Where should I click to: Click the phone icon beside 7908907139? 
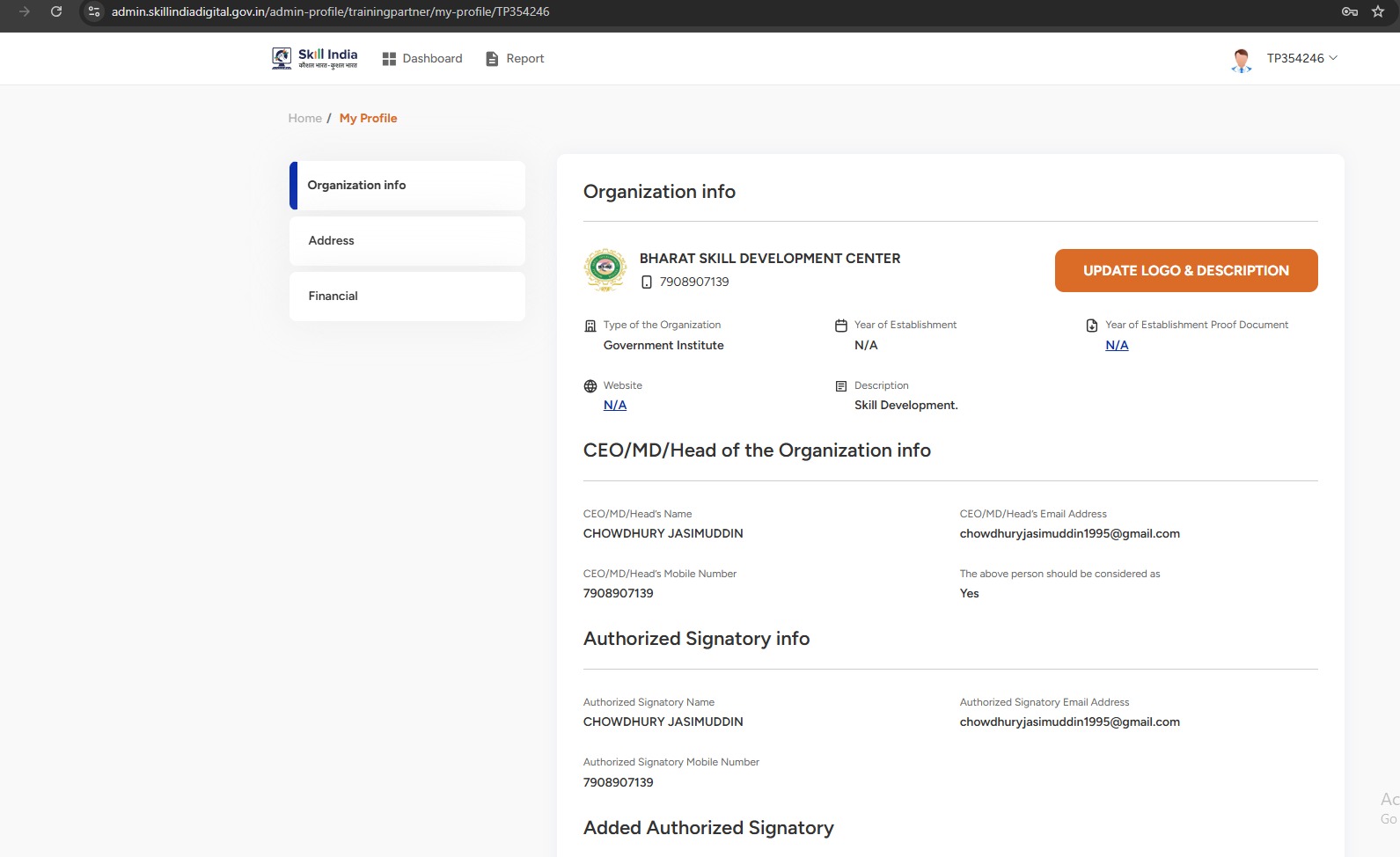647,282
